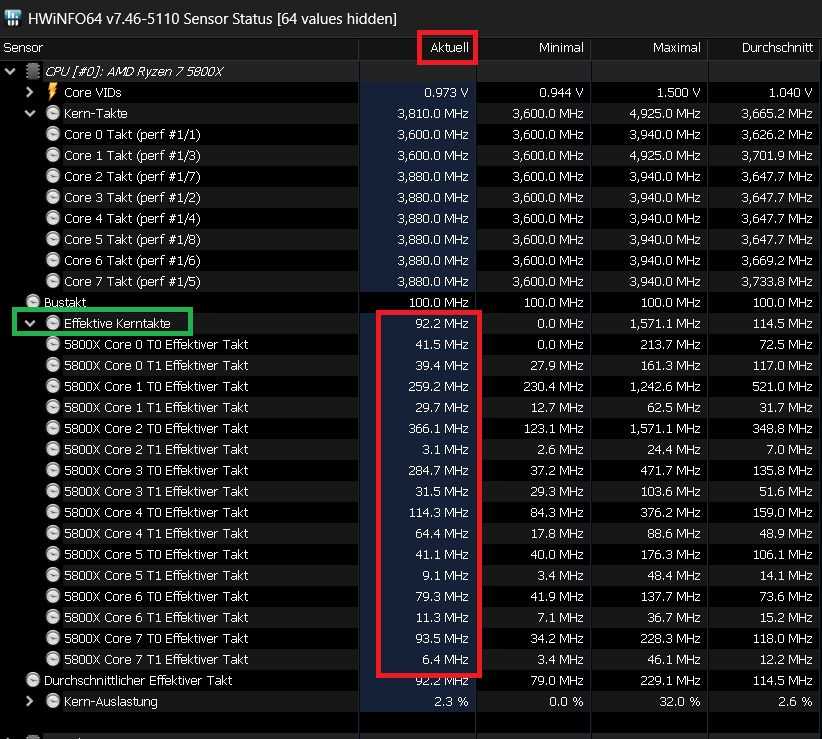The height and width of the screenshot is (739, 822).
Task: Collapse the Effektive Kerntakte node
Action: (x=30, y=323)
